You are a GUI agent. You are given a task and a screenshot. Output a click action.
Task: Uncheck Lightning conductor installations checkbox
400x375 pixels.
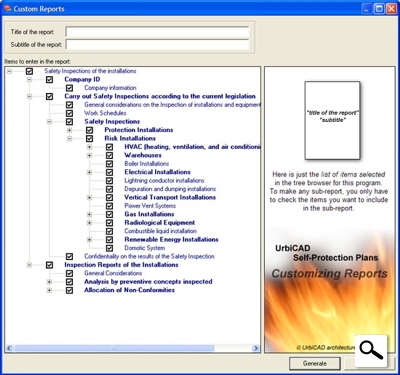point(109,181)
